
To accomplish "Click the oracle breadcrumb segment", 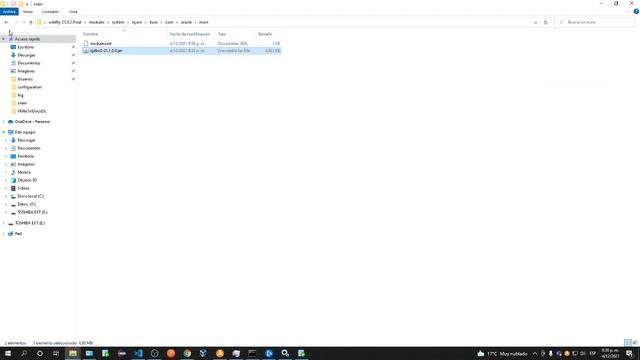I will tap(186, 22).
